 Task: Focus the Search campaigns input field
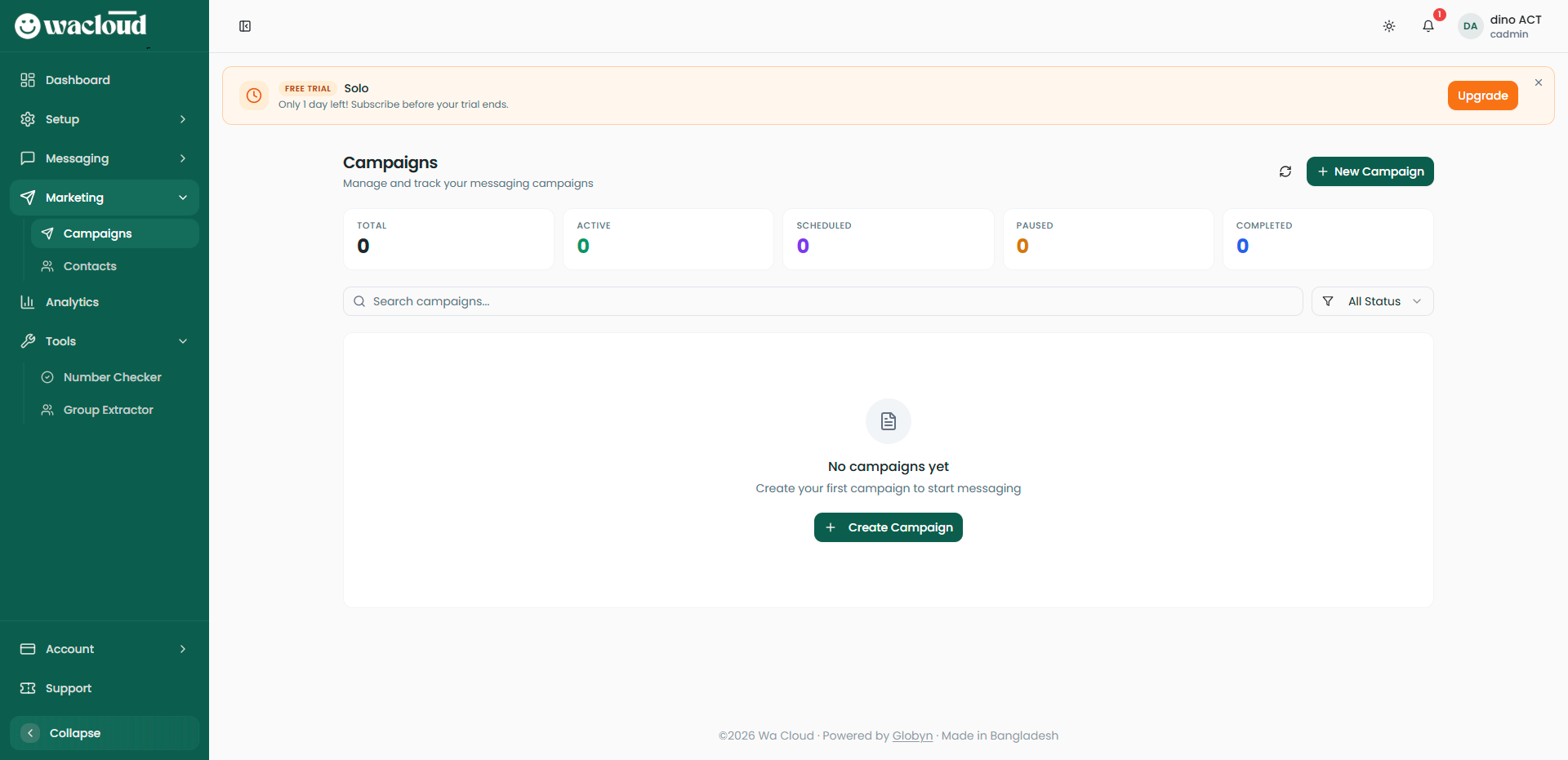tap(825, 301)
